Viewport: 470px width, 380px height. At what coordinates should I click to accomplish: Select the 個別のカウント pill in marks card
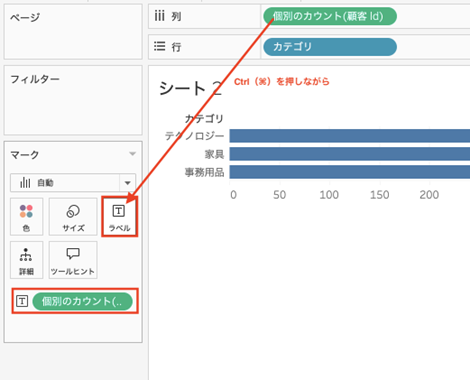82,301
